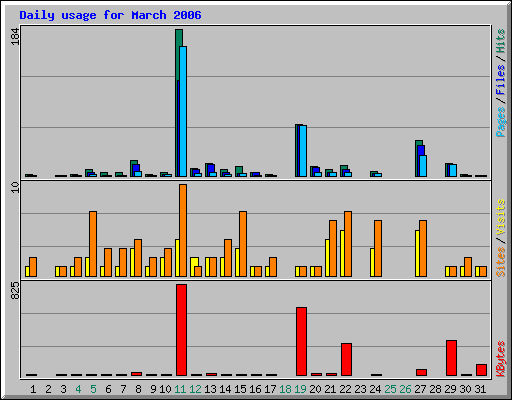
Task: Click the "10" middle axis value
Action: (15, 187)
